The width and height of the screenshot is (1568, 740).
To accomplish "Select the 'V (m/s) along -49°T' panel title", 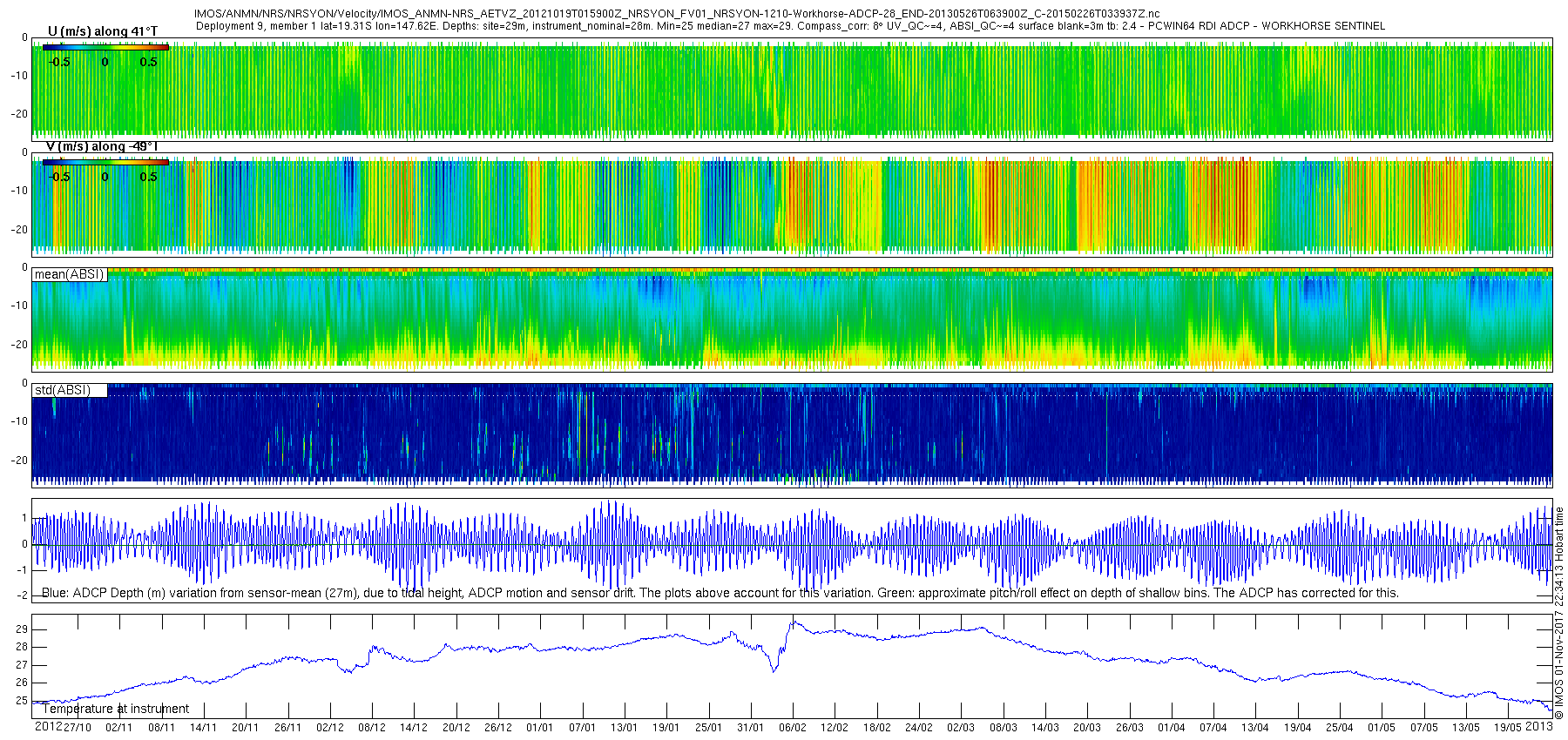I will click(102, 146).
